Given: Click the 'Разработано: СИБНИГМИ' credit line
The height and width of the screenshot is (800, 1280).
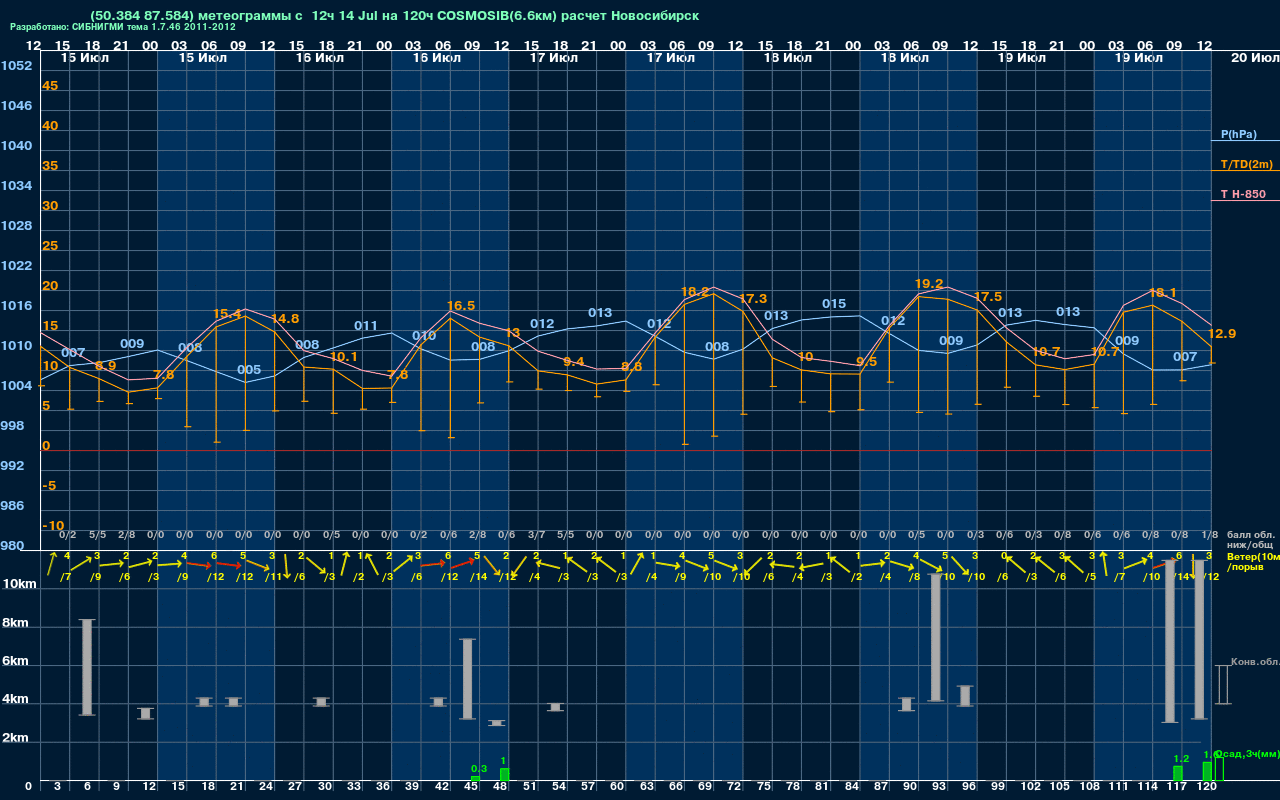Looking at the screenshot, I should pyautogui.click(x=123, y=28).
